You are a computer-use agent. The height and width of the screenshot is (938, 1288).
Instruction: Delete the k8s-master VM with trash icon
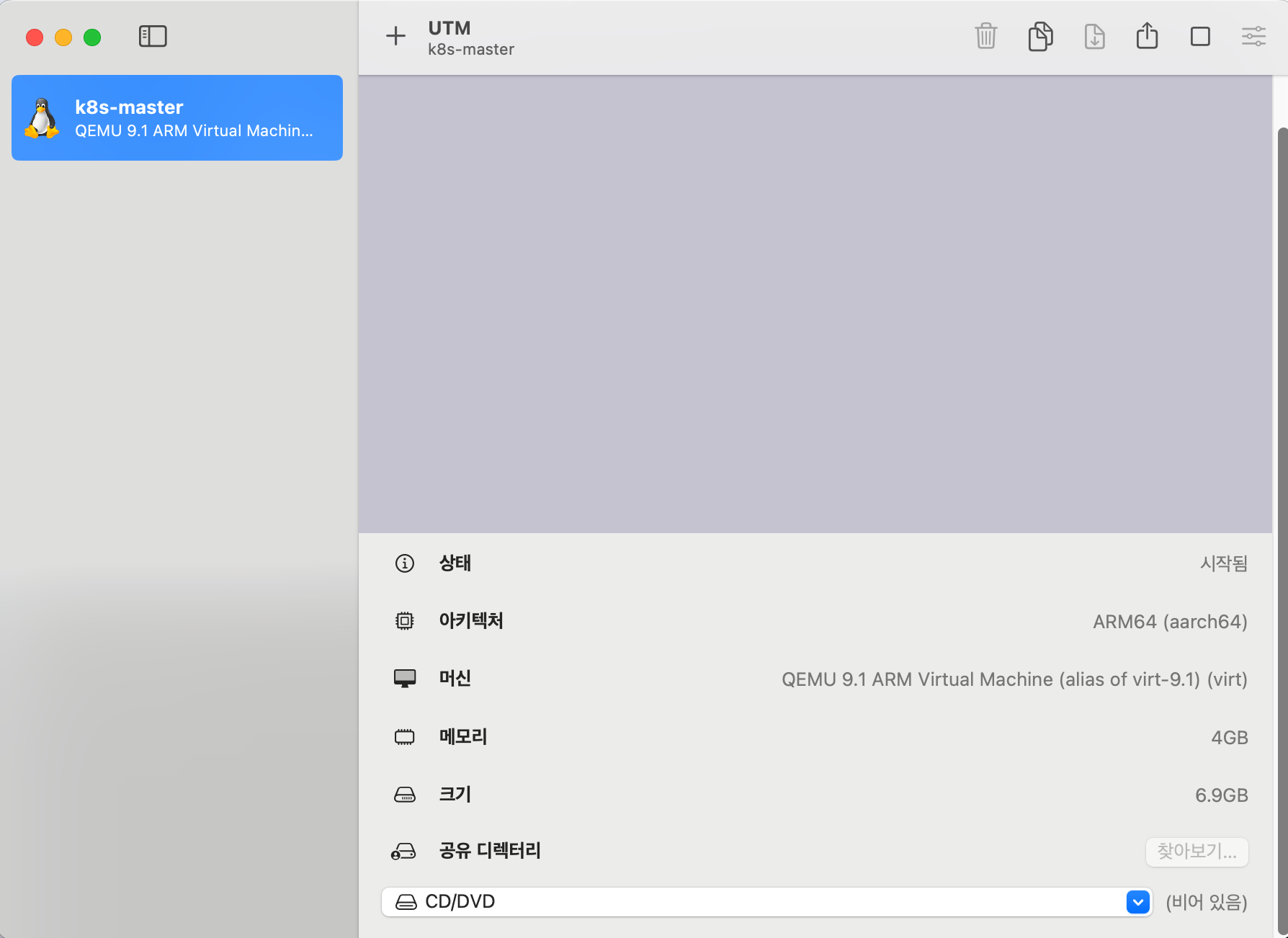point(985,36)
